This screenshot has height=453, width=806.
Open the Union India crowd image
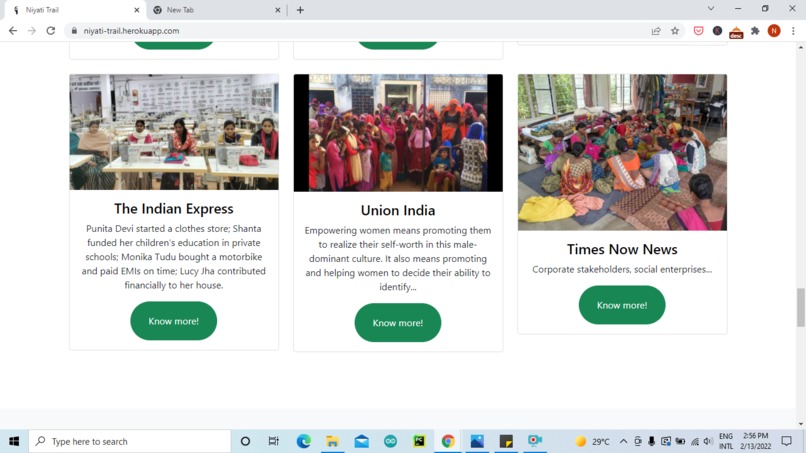[x=398, y=133]
